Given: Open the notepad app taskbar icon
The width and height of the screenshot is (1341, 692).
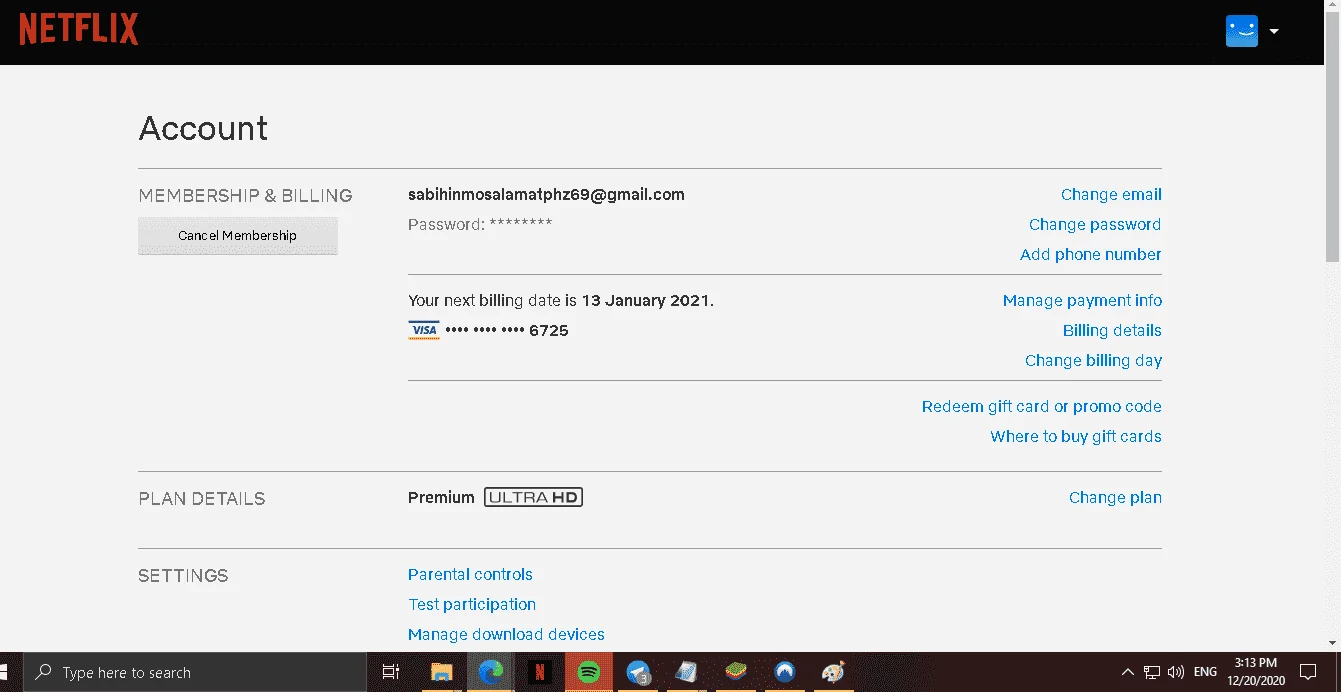Looking at the screenshot, I should pos(687,673).
